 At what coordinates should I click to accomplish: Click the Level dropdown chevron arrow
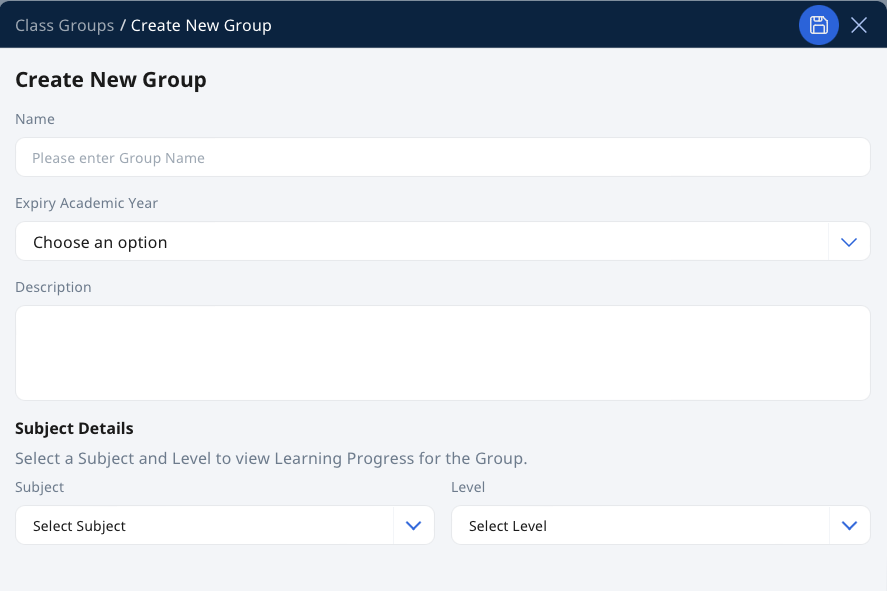pyautogui.click(x=849, y=526)
